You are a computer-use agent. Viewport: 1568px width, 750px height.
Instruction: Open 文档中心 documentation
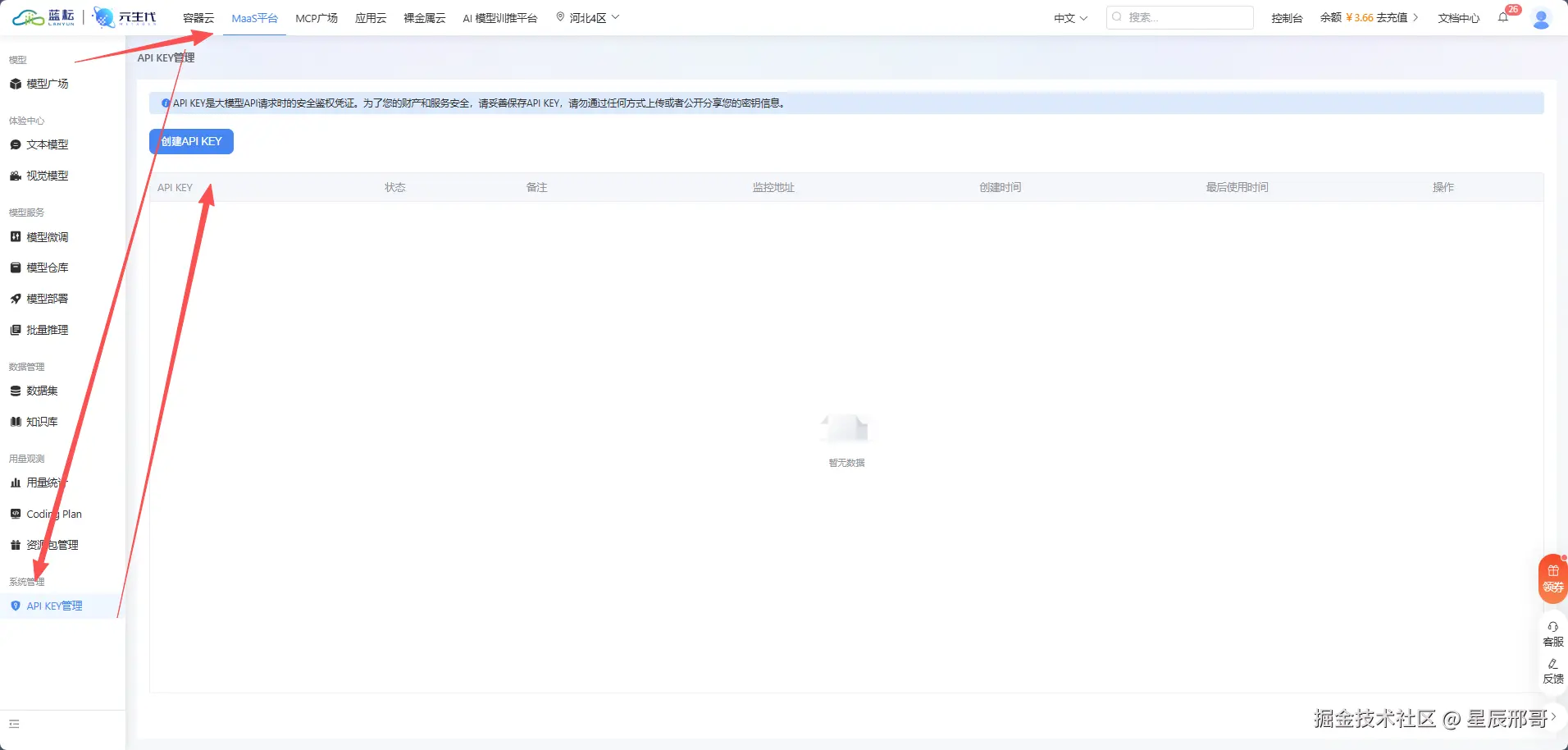[x=1459, y=18]
